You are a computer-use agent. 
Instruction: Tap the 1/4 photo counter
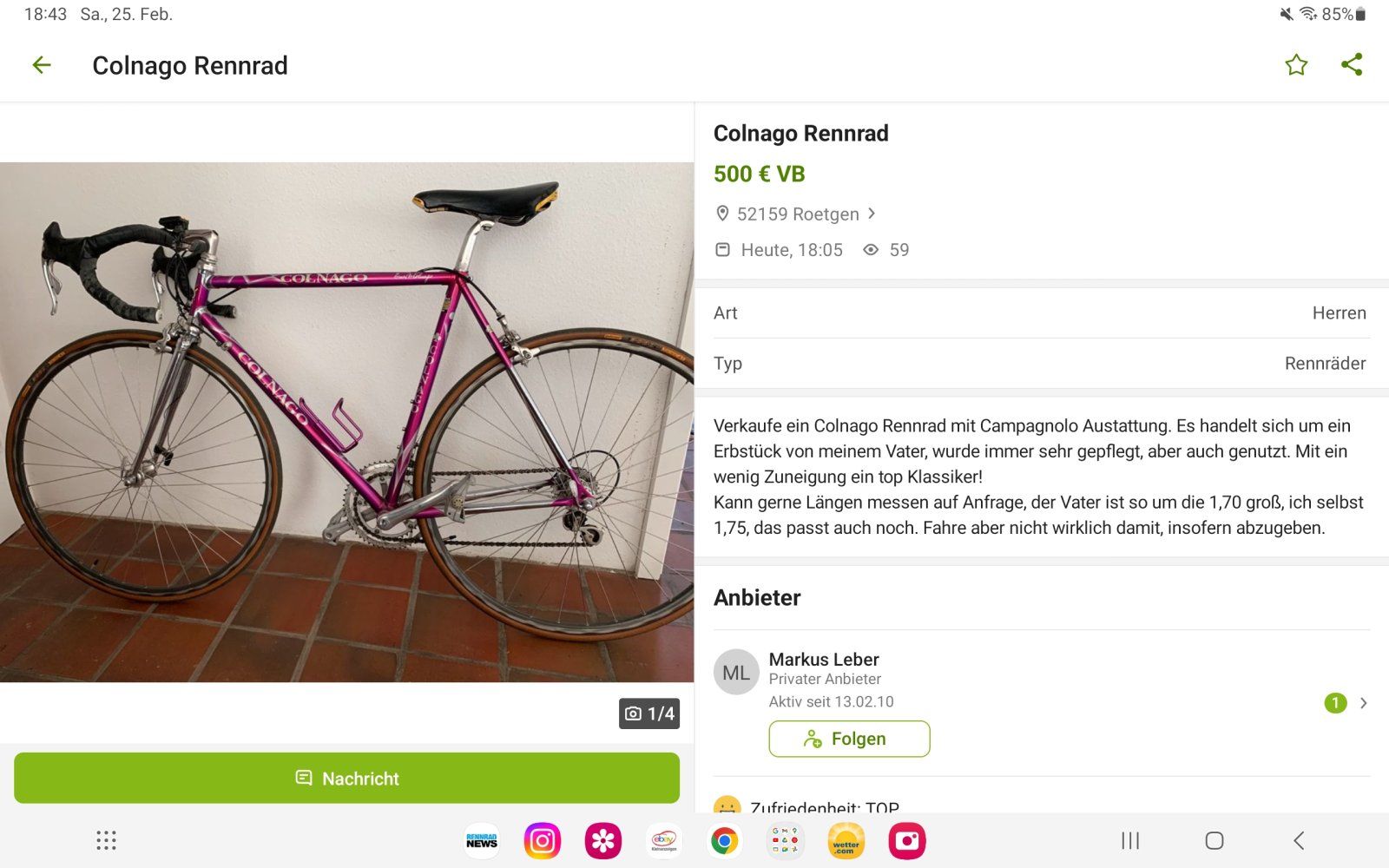click(x=649, y=713)
